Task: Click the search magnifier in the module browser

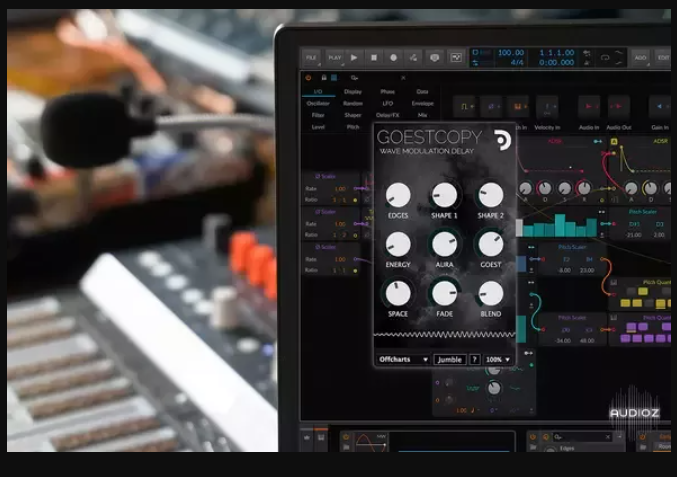Action: coord(354,78)
